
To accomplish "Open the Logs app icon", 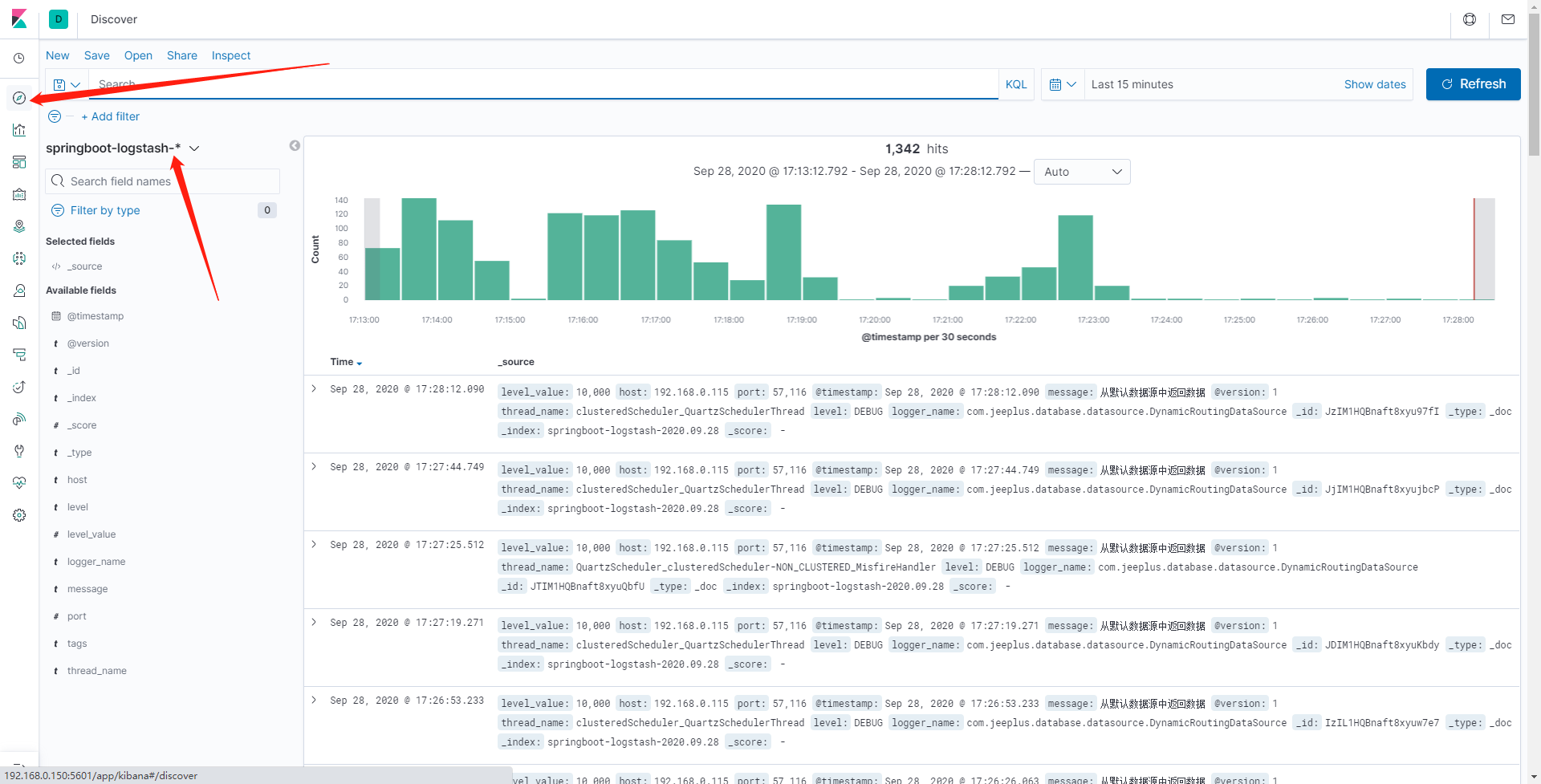I will click(19, 323).
